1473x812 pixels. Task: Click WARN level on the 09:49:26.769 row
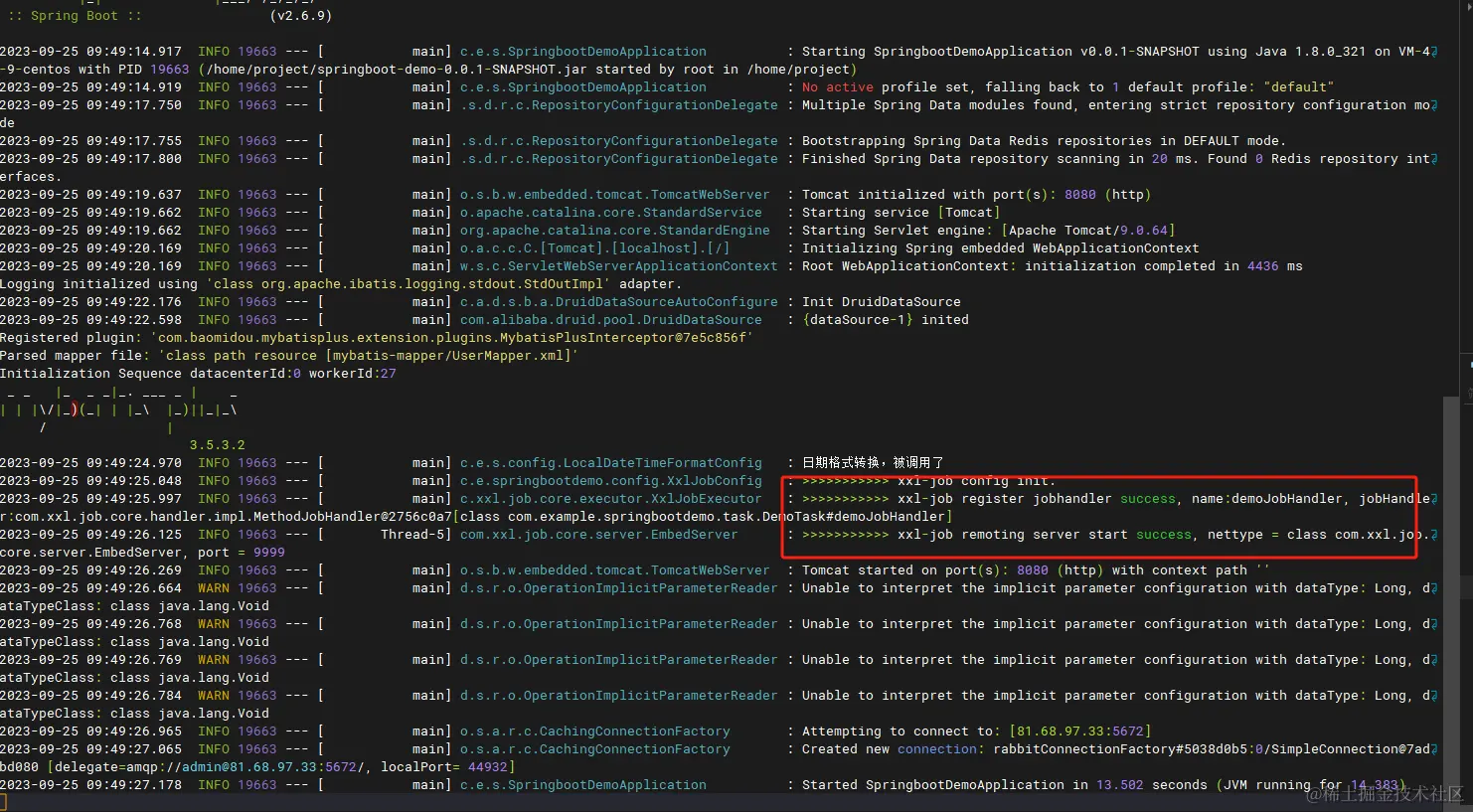tap(214, 660)
